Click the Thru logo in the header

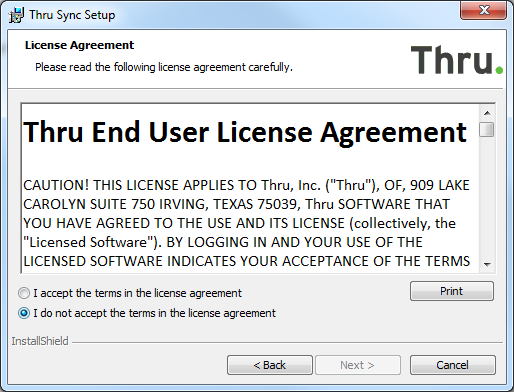pyautogui.click(x=457, y=60)
